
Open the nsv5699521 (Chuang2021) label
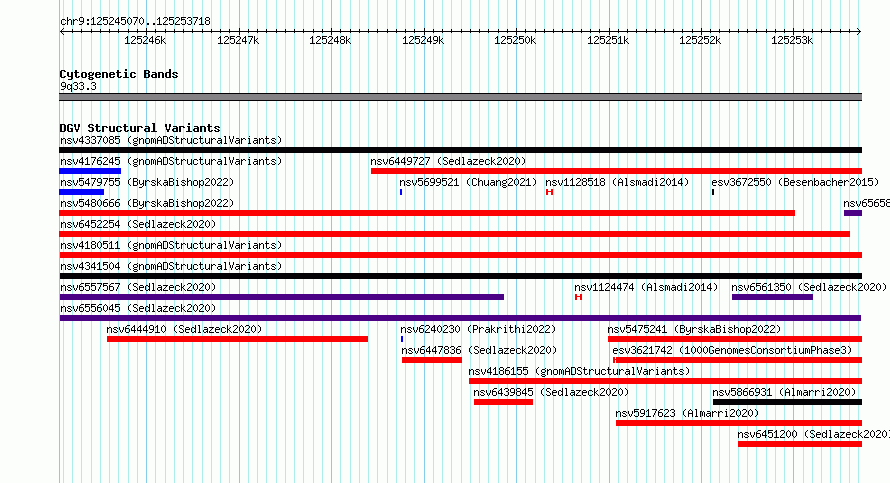[468, 182]
